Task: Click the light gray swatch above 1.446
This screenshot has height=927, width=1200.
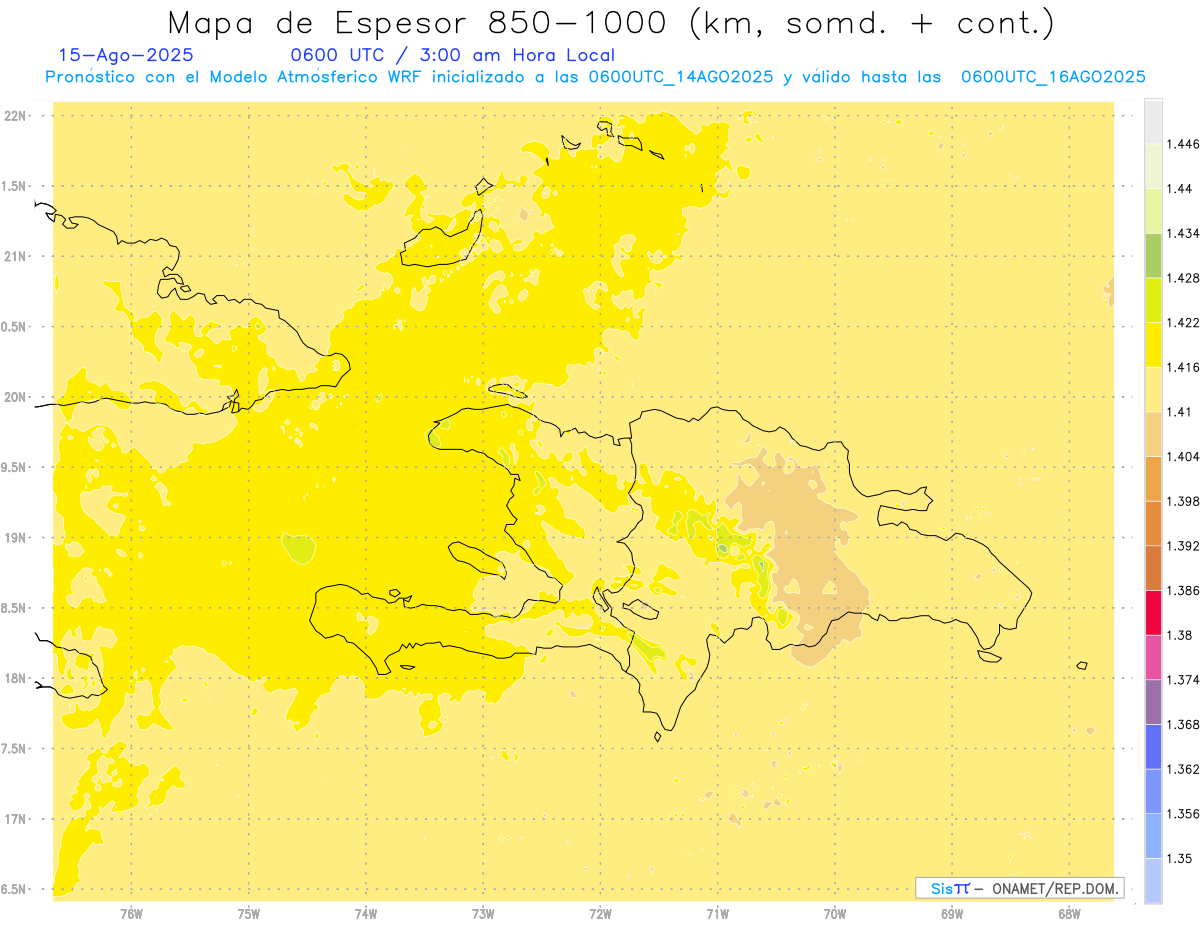Action: [1153, 121]
